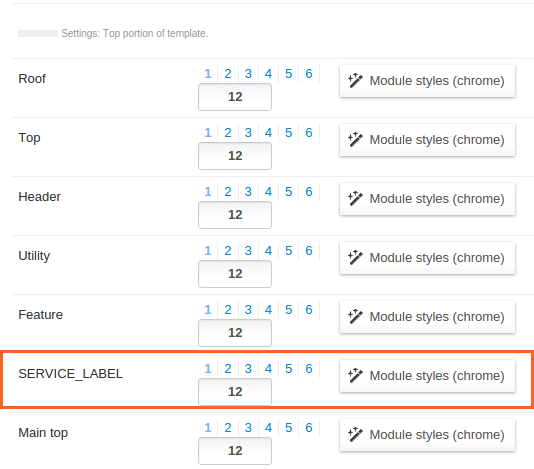Switch Feature row to 5 columns
The width and height of the screenshot is (534, 469).
coord(288,309)
